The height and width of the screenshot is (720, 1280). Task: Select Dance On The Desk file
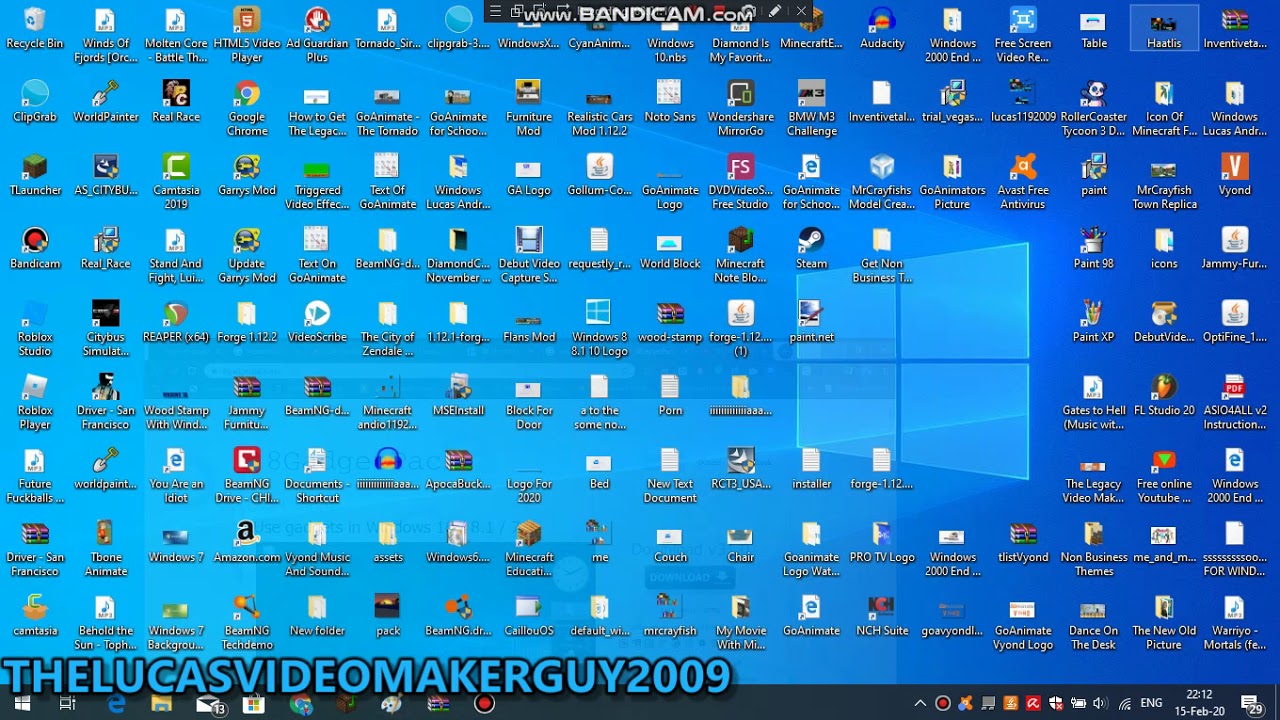point(1093,622)
